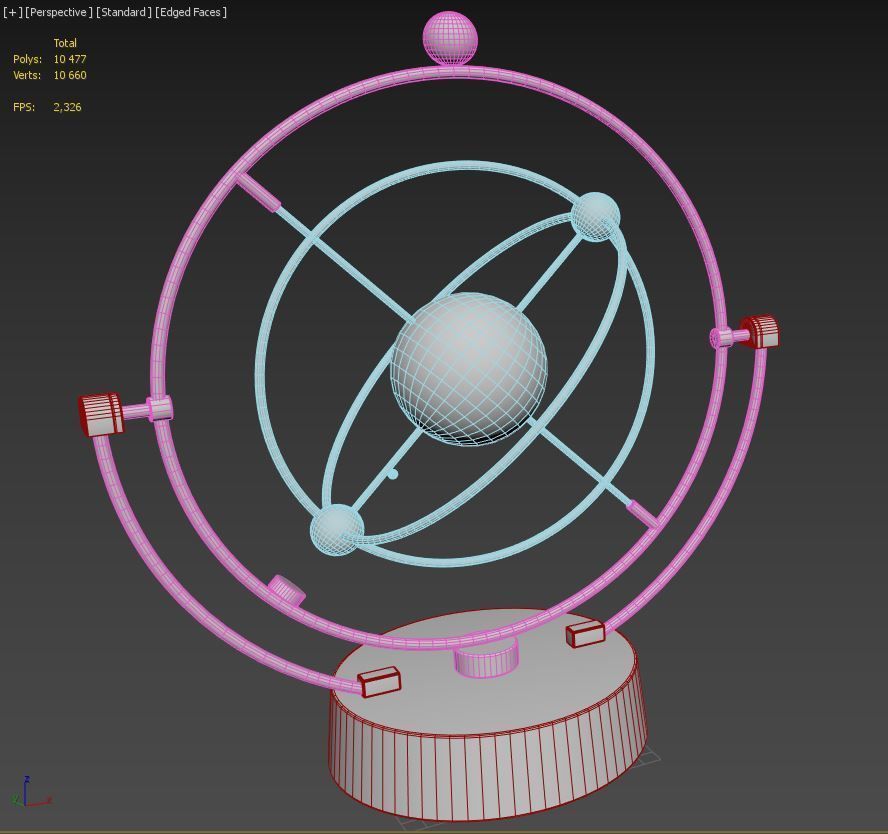Select the small center knob on the base
Viewport: 888px width, 834px height.
click(484, 660)
